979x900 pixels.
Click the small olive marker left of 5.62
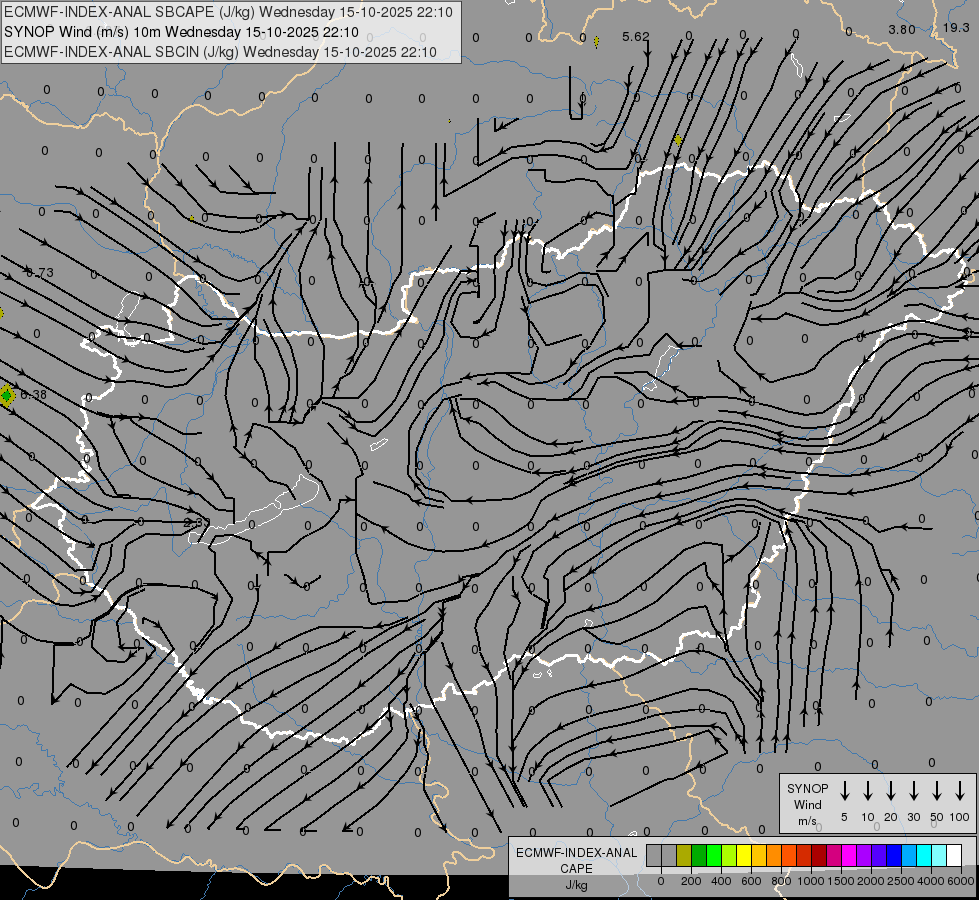point(596,42)
